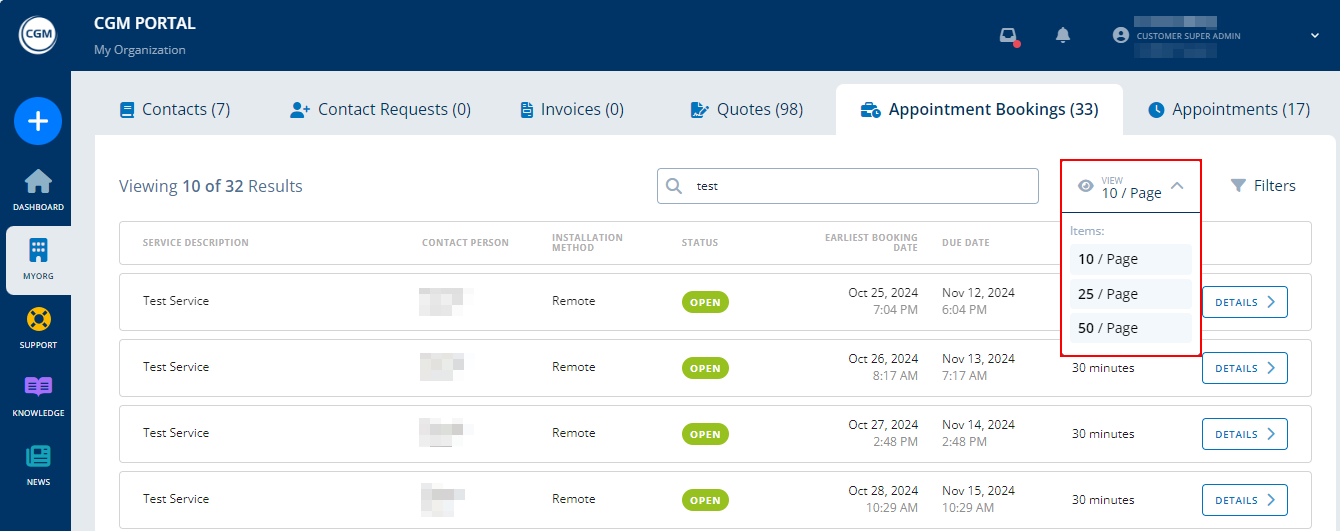The height and width of the screenshot is (531, 1340).
Task: Collapse the View 10 / Page dropdown
Action: point(1131,186)
